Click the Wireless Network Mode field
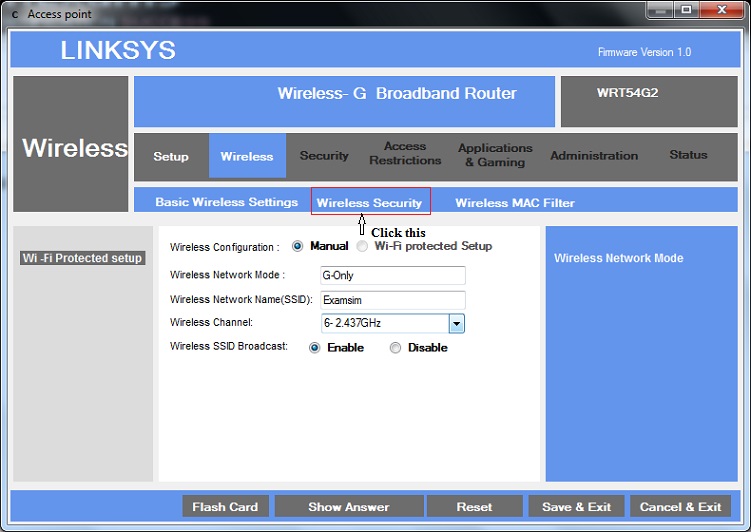This screenshot has width=751, height=532. click(x=393, y=275)
